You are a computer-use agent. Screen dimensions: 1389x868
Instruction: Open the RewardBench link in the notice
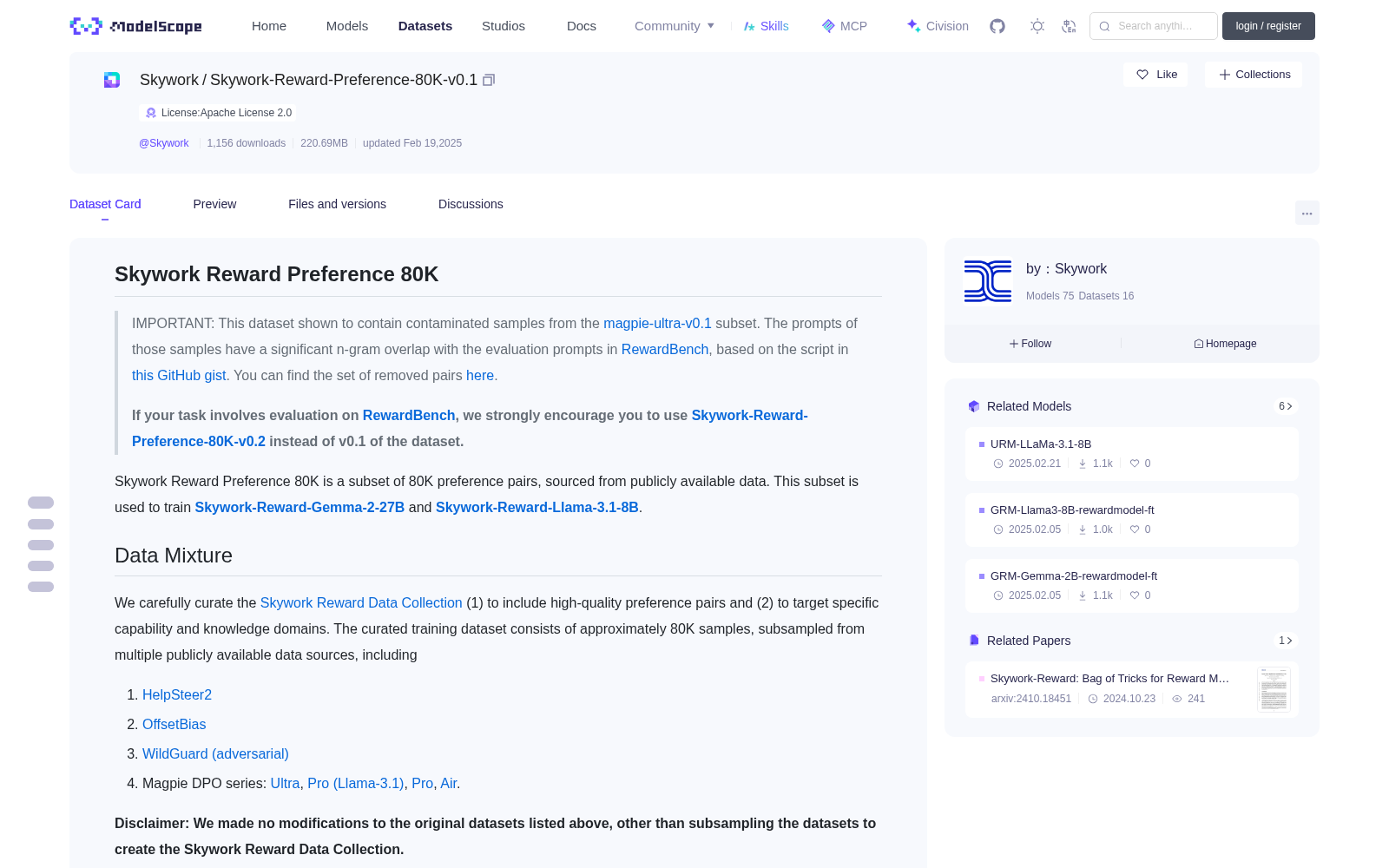(x=665, y=349)
